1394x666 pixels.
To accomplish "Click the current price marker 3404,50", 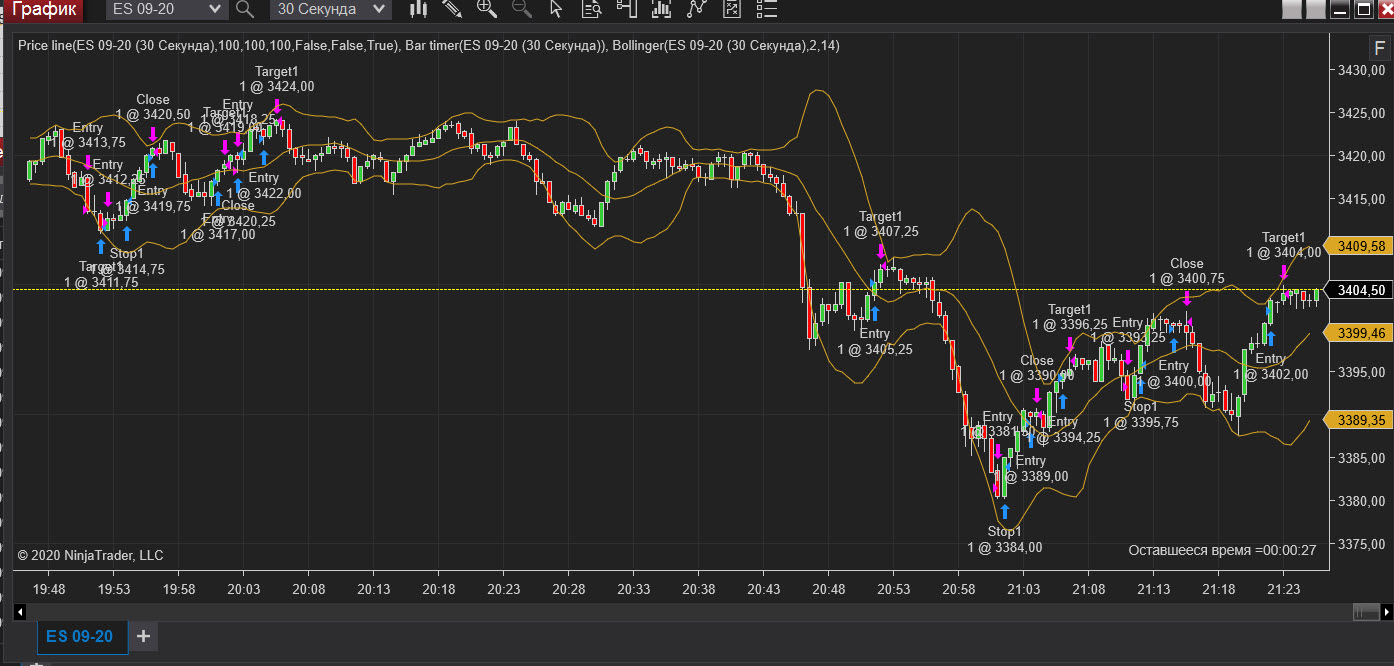I will click(x=1361, y=290).
